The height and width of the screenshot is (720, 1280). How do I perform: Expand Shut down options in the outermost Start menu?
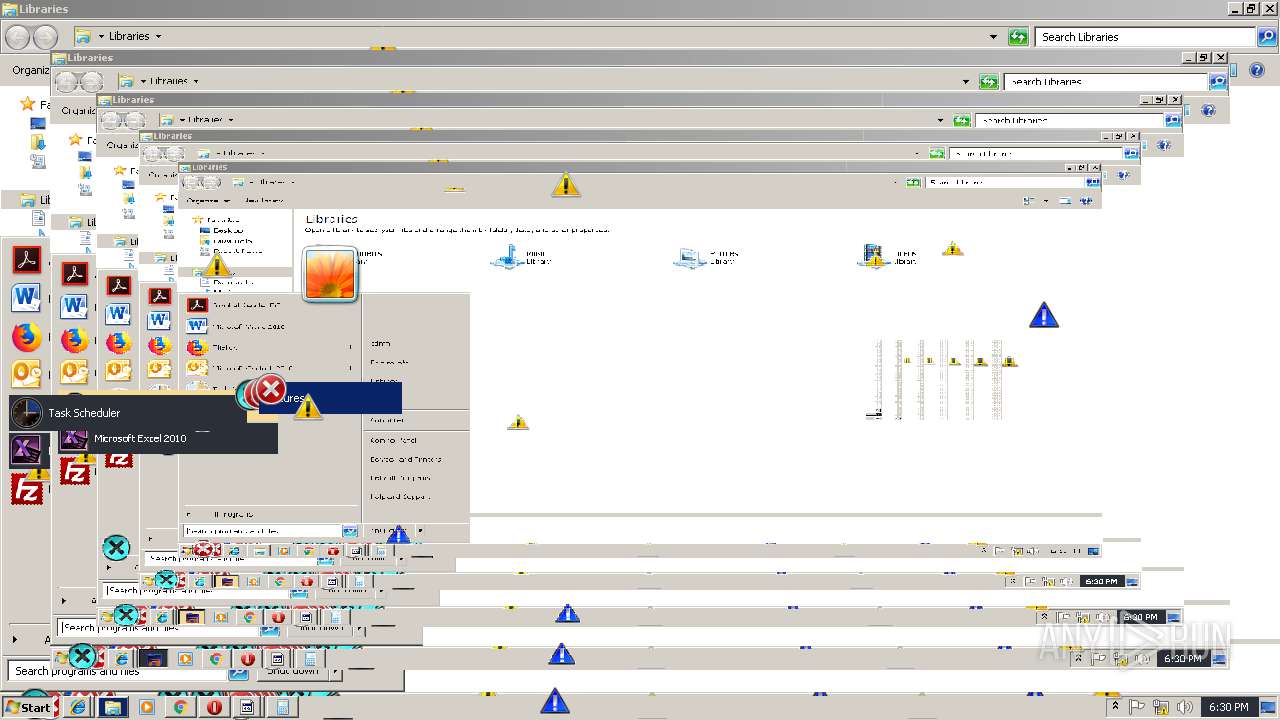(336, 672)
